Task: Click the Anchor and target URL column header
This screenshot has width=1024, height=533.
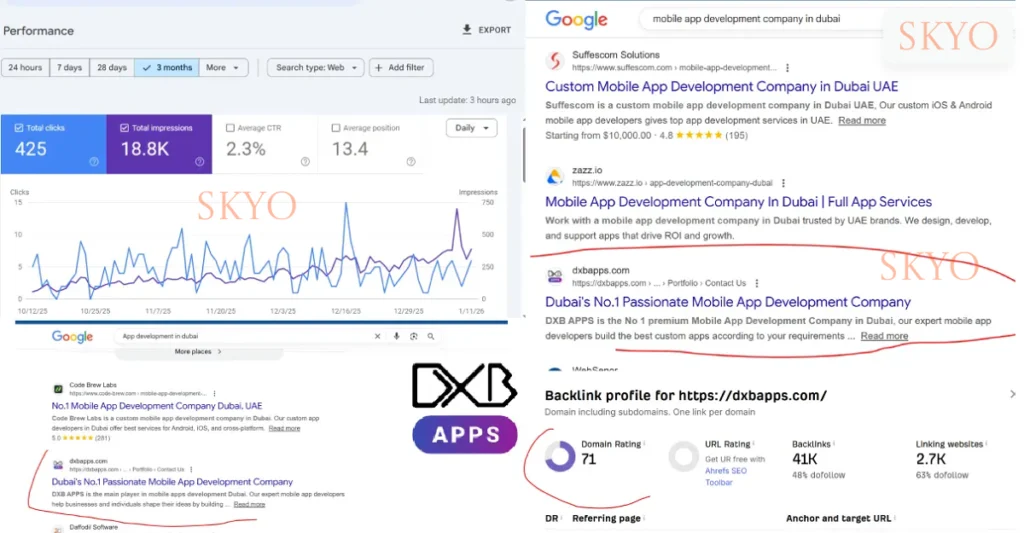Action: [x=839, y=518]
